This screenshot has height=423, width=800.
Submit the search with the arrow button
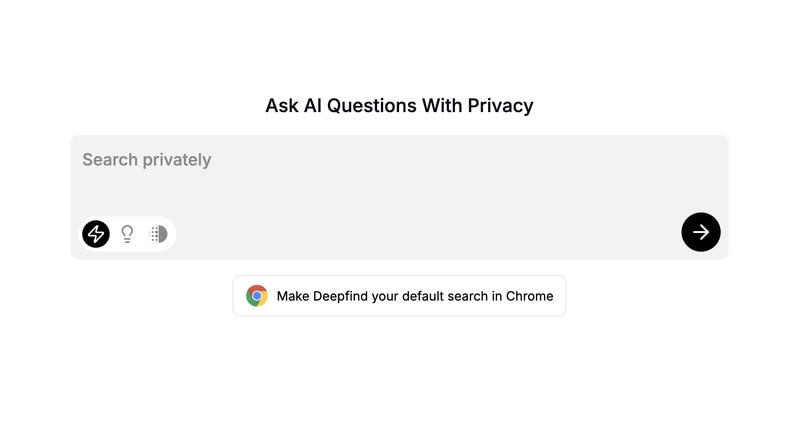click(x=701, y=232)
